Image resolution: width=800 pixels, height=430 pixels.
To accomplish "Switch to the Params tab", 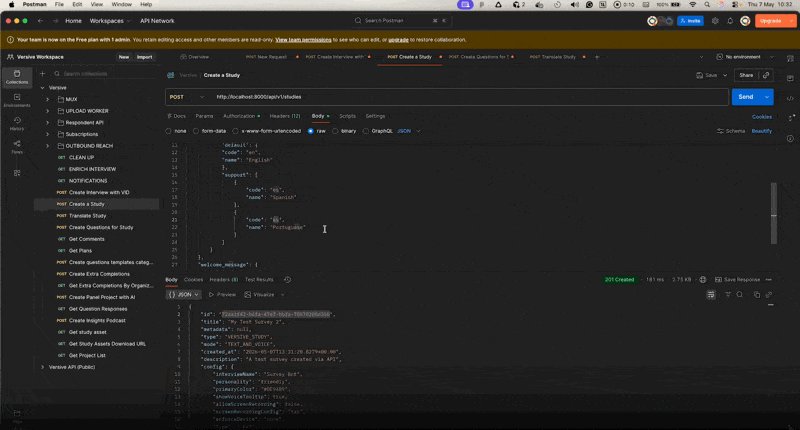I will [x=204, y=116].
